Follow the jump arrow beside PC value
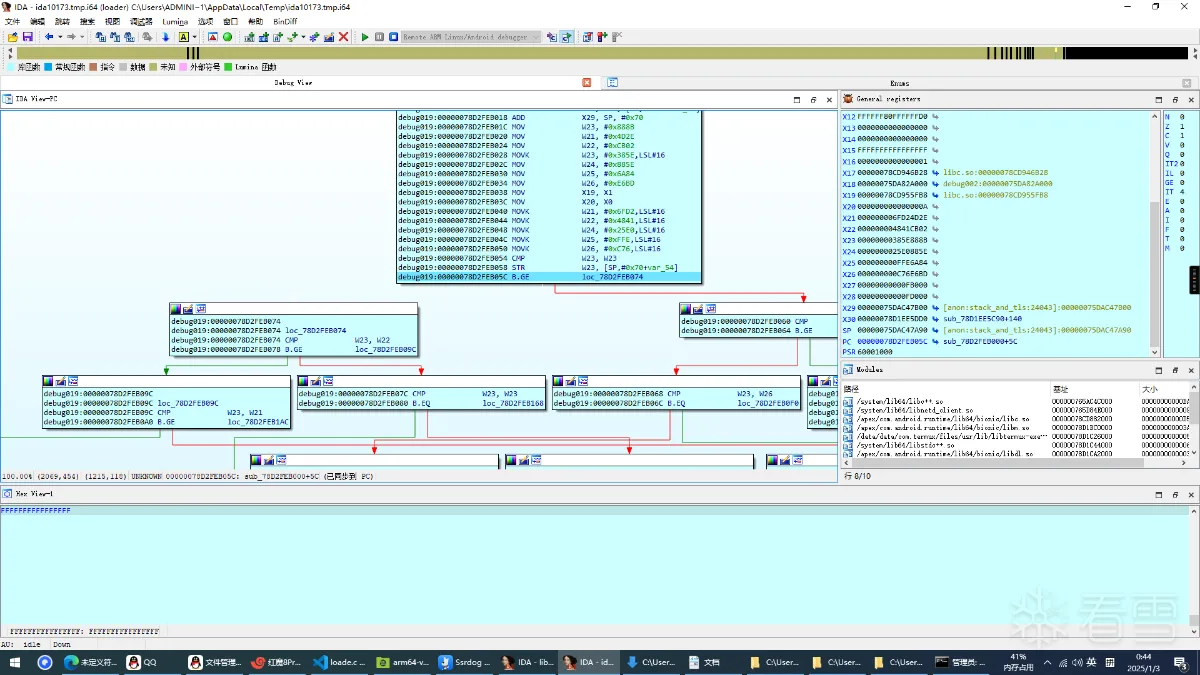1200x675 pixels. pos(936,342)
